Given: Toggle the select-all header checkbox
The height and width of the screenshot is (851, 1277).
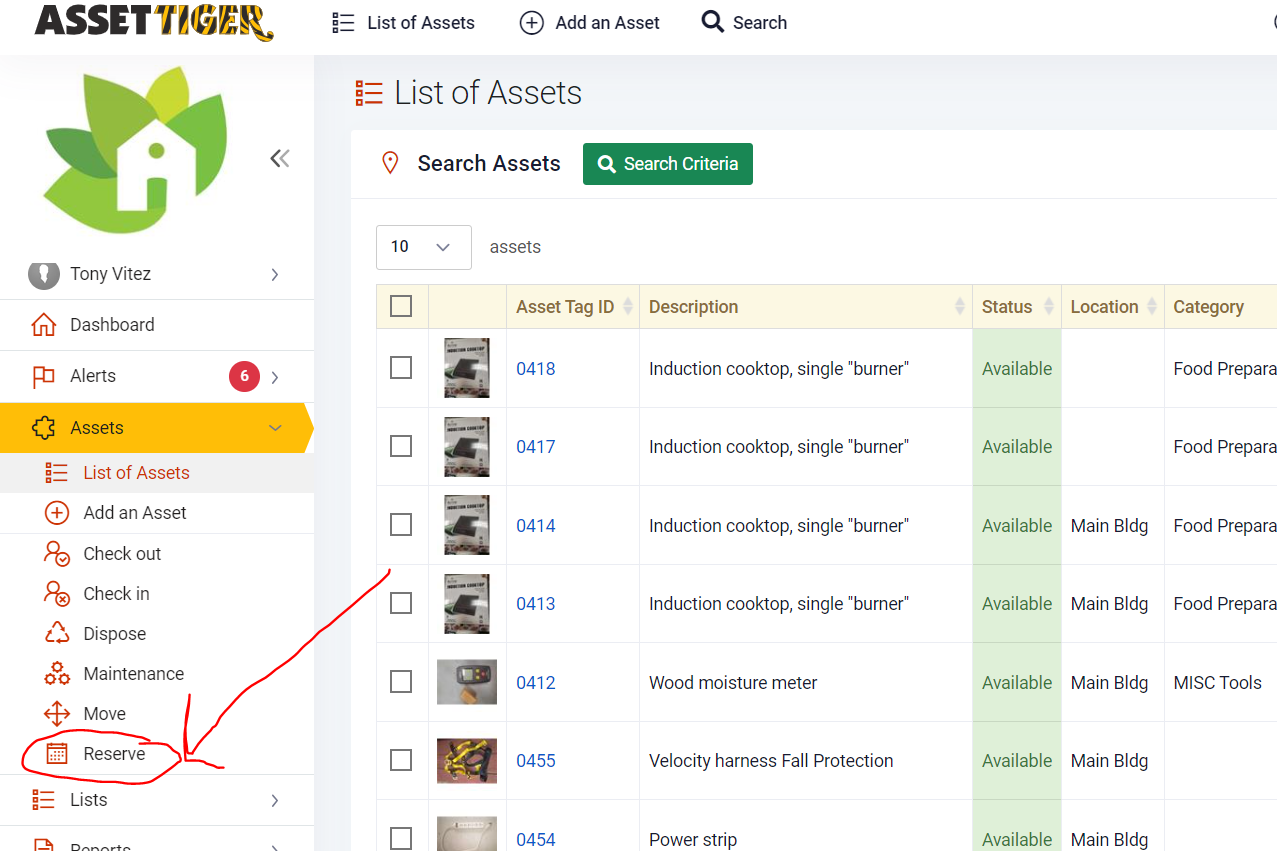Looking at the screenshot, I should click(x=401, y=306).
